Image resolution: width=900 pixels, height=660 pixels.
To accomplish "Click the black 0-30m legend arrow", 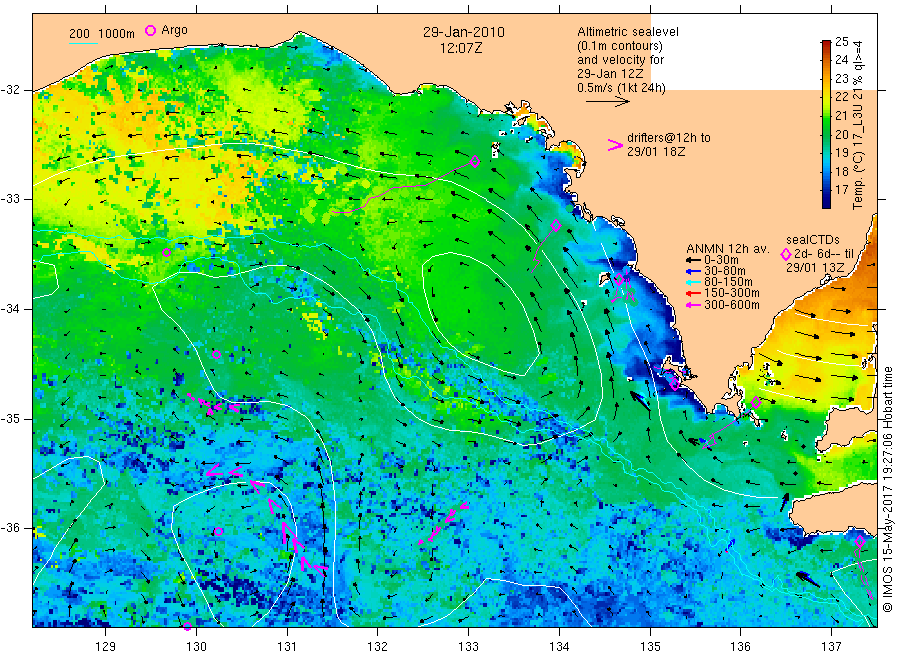I will (693, 260).
